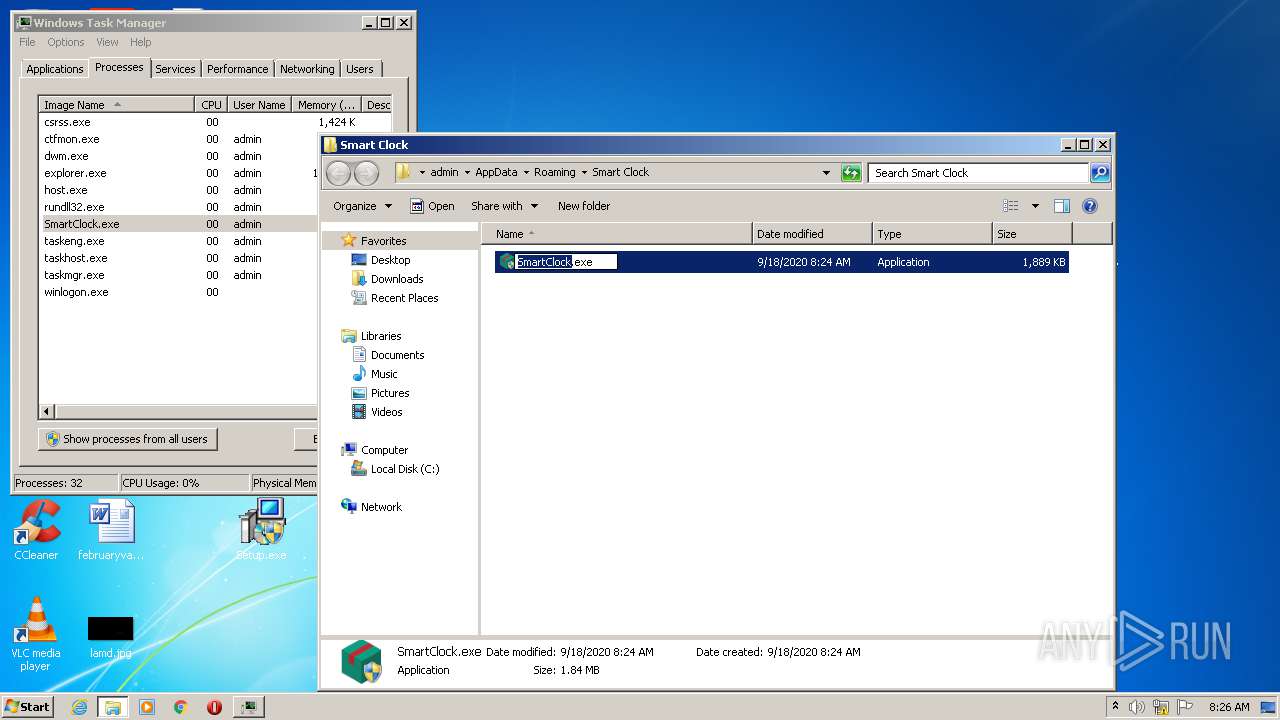Switch to Task Manager Applications tab

[x=54, y=69]
